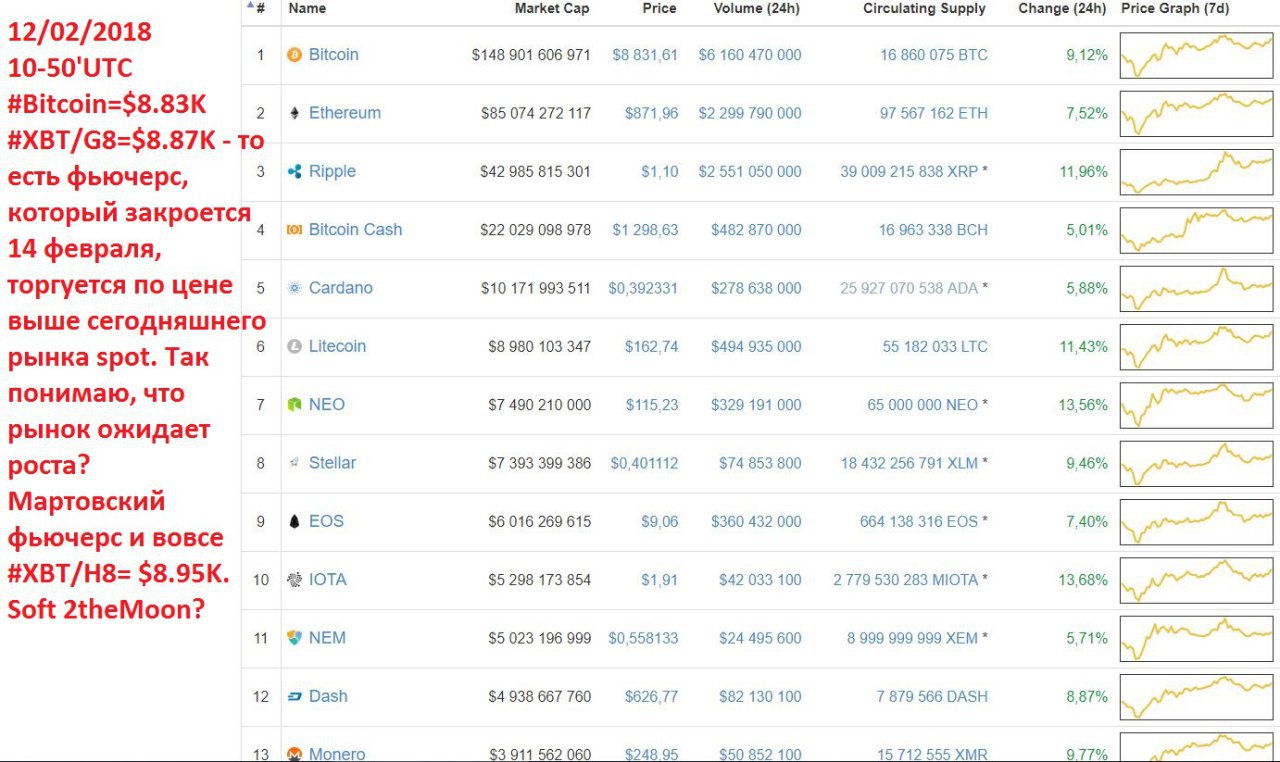Click supply 97 567 162 ETH
This screenshot has width=1280, height=762.
coord(934,113)
